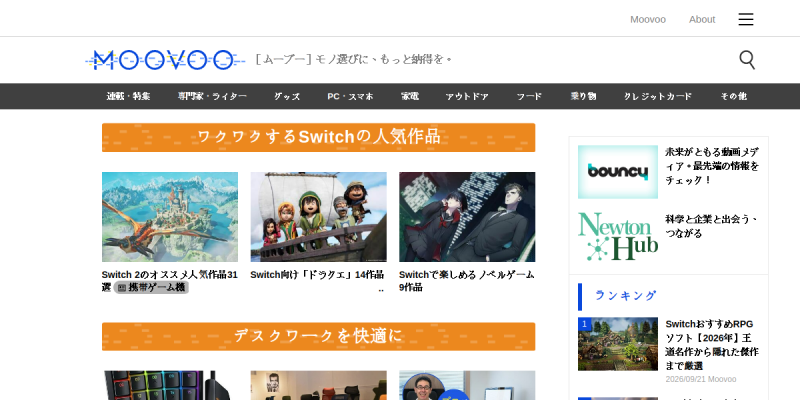Open the hamburger menu icon
800x400 pixels.
745,19
